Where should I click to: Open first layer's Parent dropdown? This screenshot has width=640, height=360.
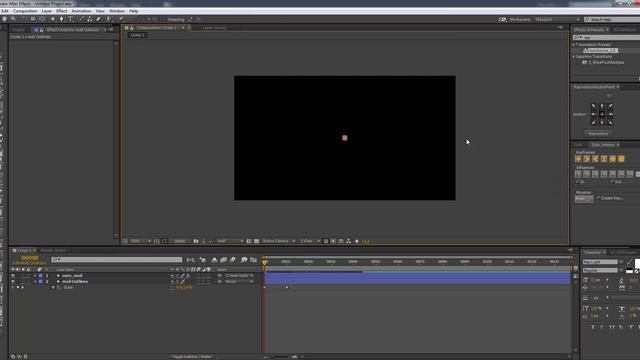pos(239,276)
